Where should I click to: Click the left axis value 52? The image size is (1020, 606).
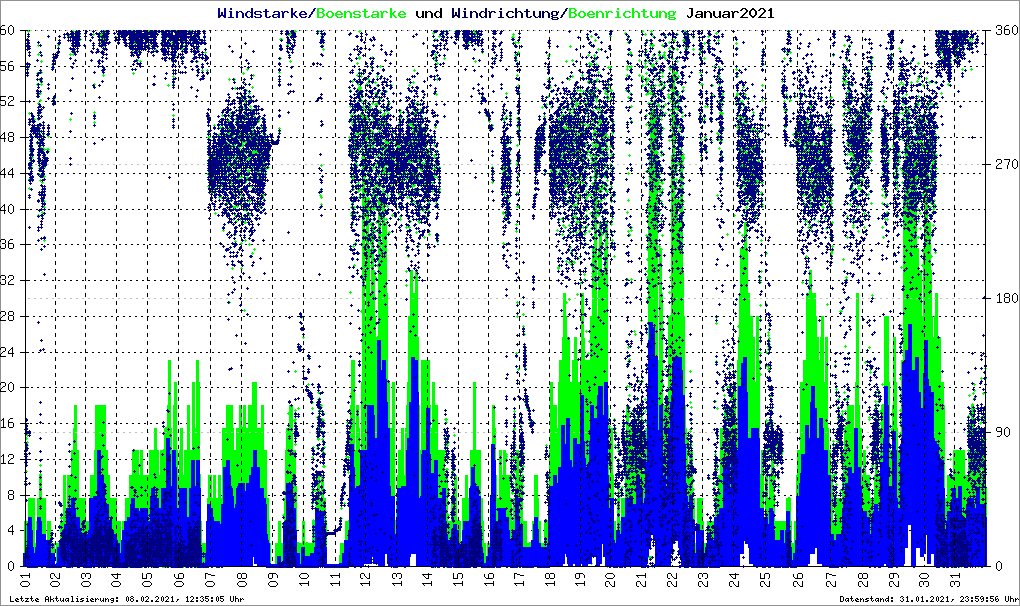[x=7, y=101]
